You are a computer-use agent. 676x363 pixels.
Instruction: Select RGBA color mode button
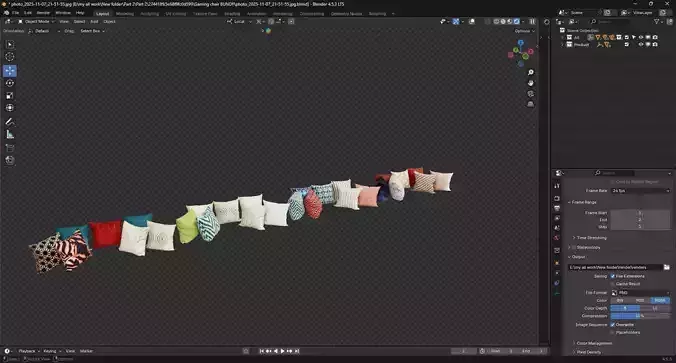pyautogui.click(x=660, y=300)
